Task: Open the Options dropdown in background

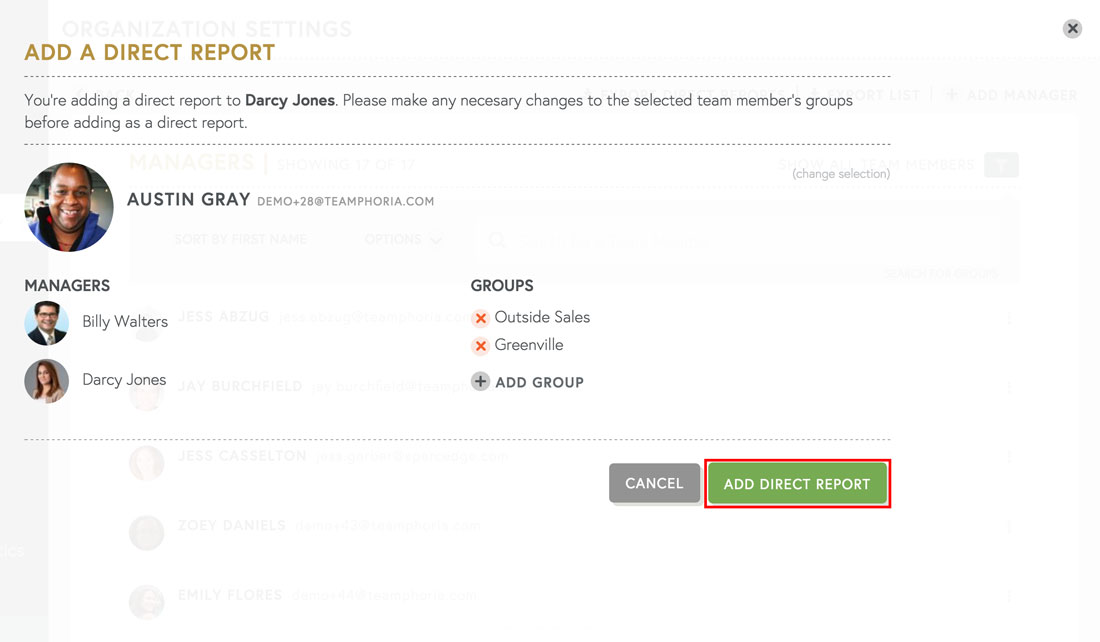Action: point(403,240)
